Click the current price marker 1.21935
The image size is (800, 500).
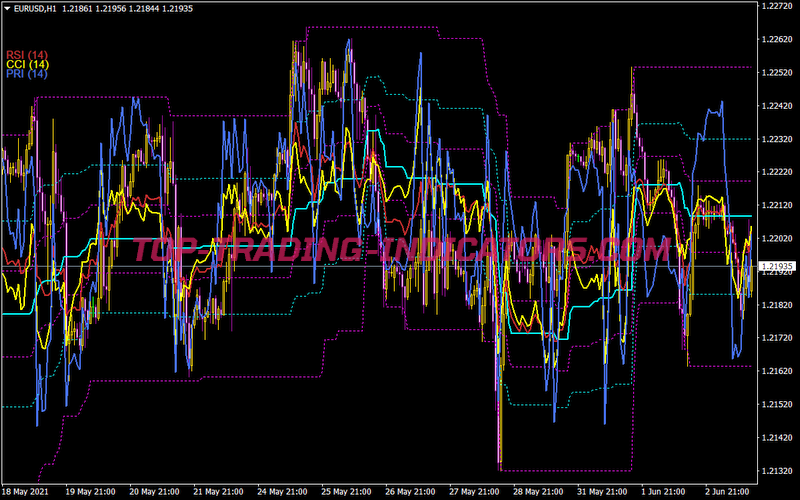pos(778,266)
